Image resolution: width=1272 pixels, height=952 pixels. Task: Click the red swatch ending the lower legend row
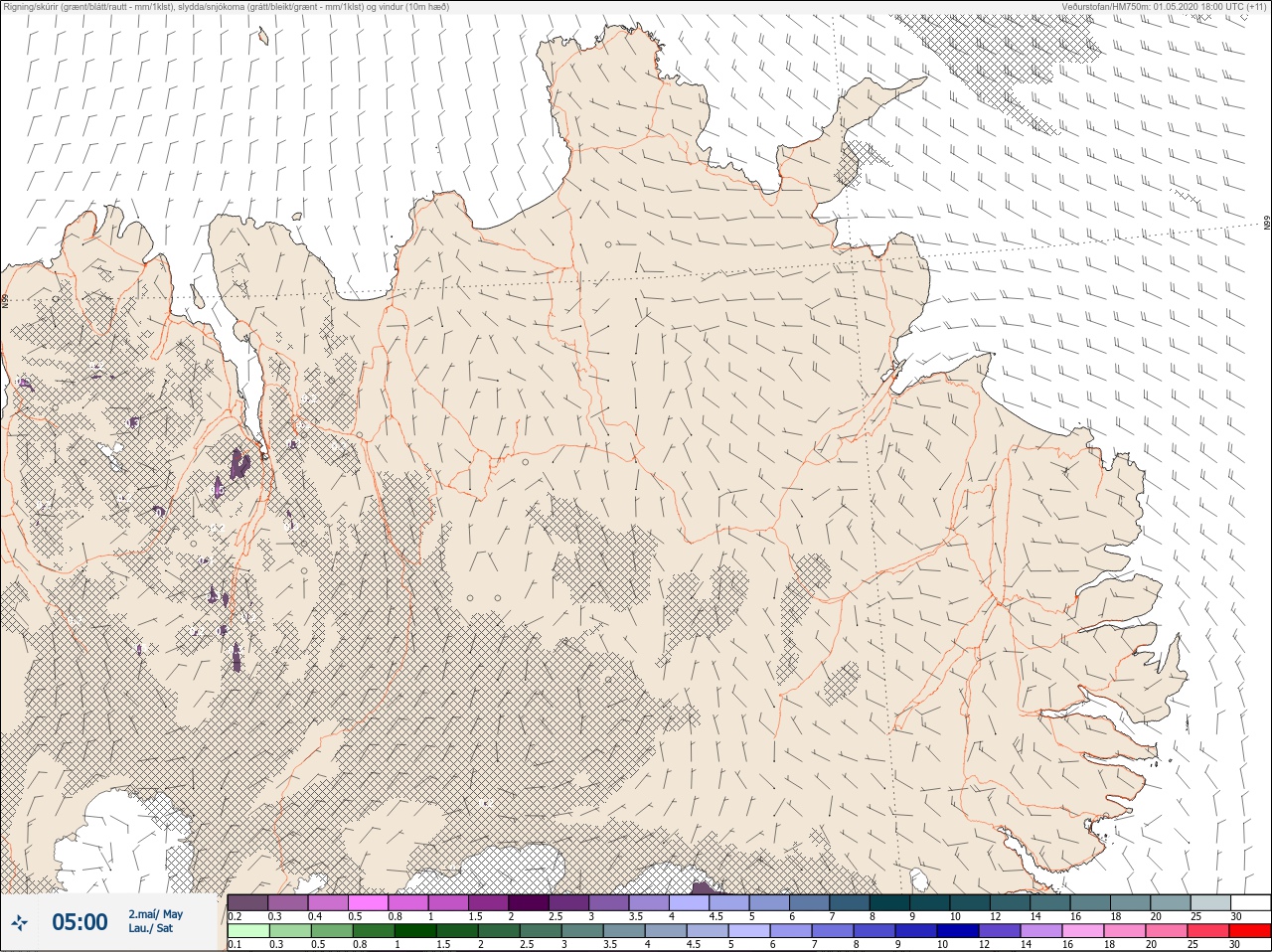(1251, 931)
